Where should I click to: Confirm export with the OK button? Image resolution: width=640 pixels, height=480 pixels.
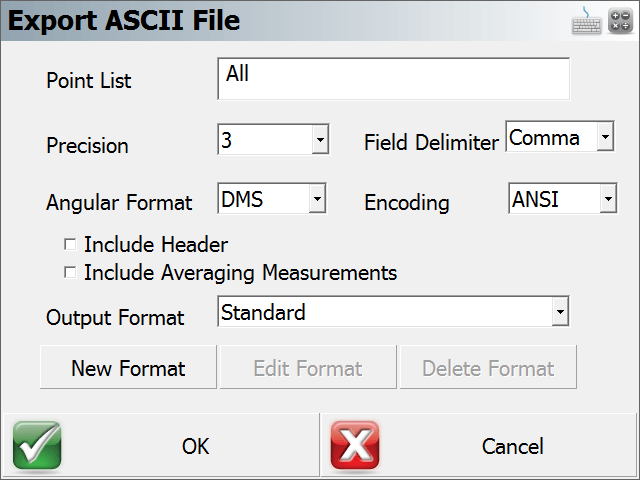click(x=161, y=445)
